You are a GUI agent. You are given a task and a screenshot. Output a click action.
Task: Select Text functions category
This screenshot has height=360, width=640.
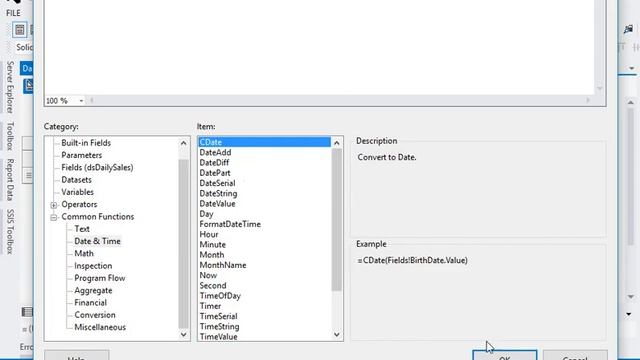click(82, 229)
